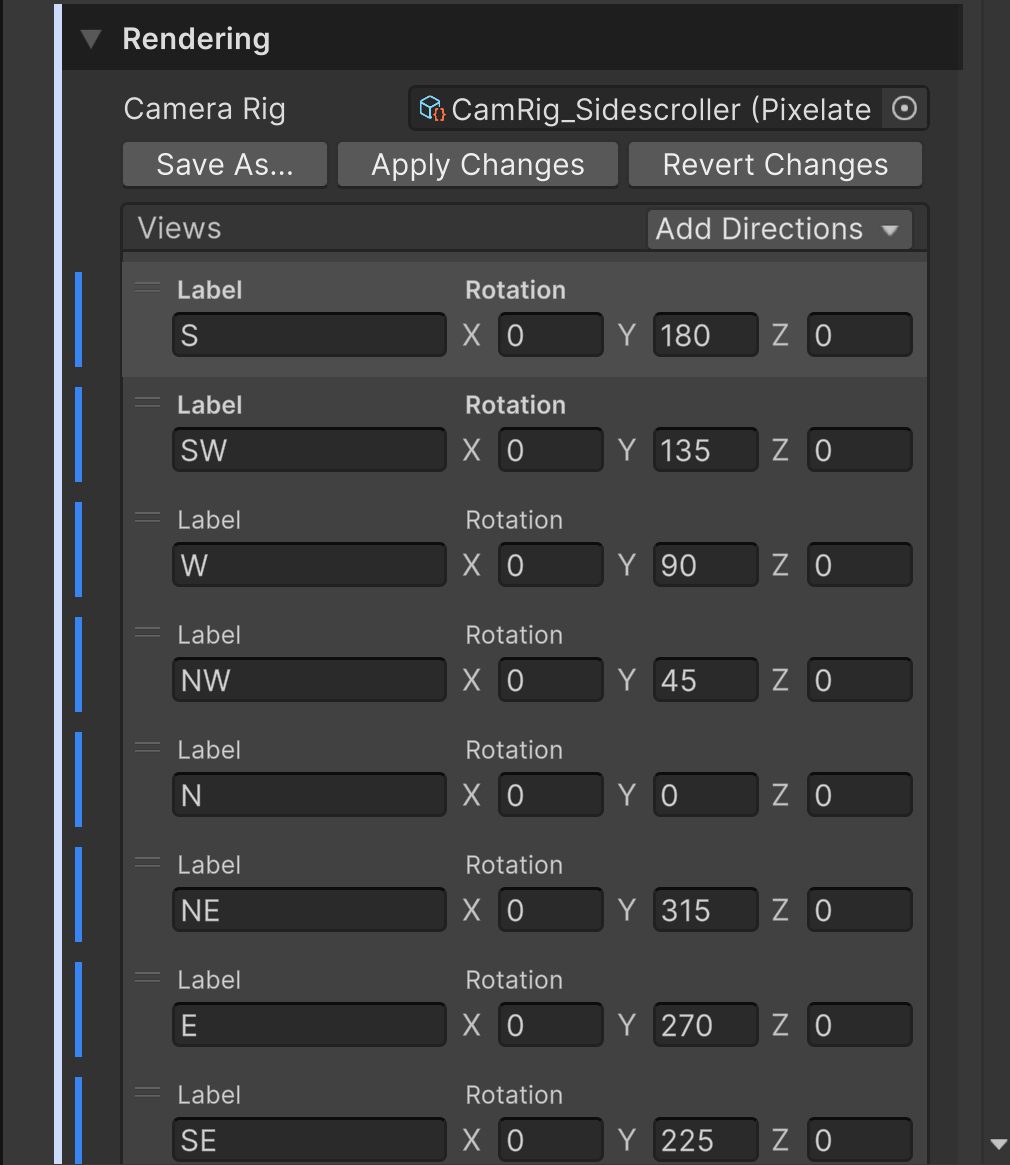The image size is (1010, 1165).
Task: Click Rotation X field in the S row
Action: coord(551,335)
